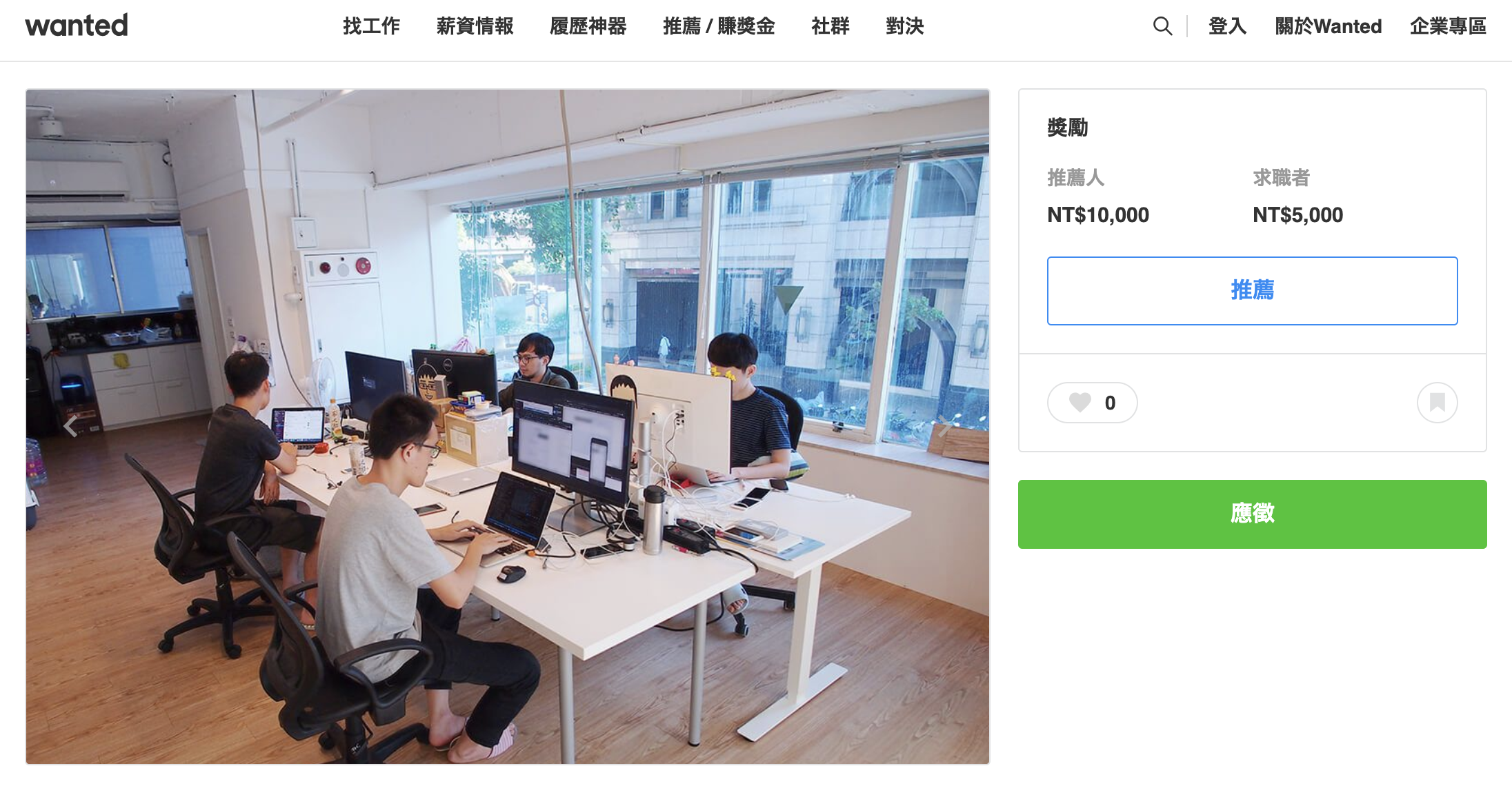Screen dimensions: 1512x786
Task: Open 企業專區 link
Action: (x=1448, y=26)
